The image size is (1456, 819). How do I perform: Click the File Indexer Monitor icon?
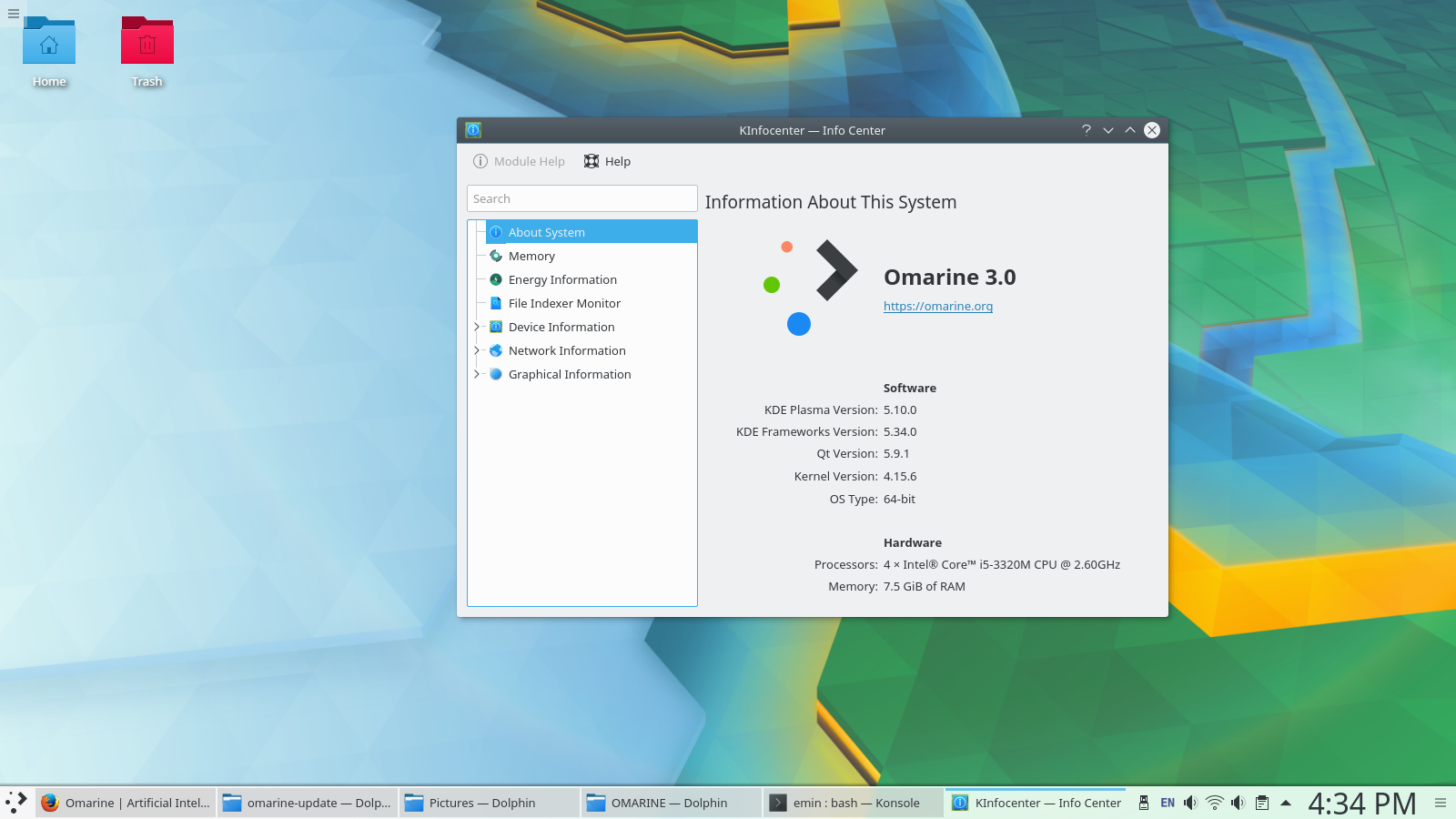point(496,303)
